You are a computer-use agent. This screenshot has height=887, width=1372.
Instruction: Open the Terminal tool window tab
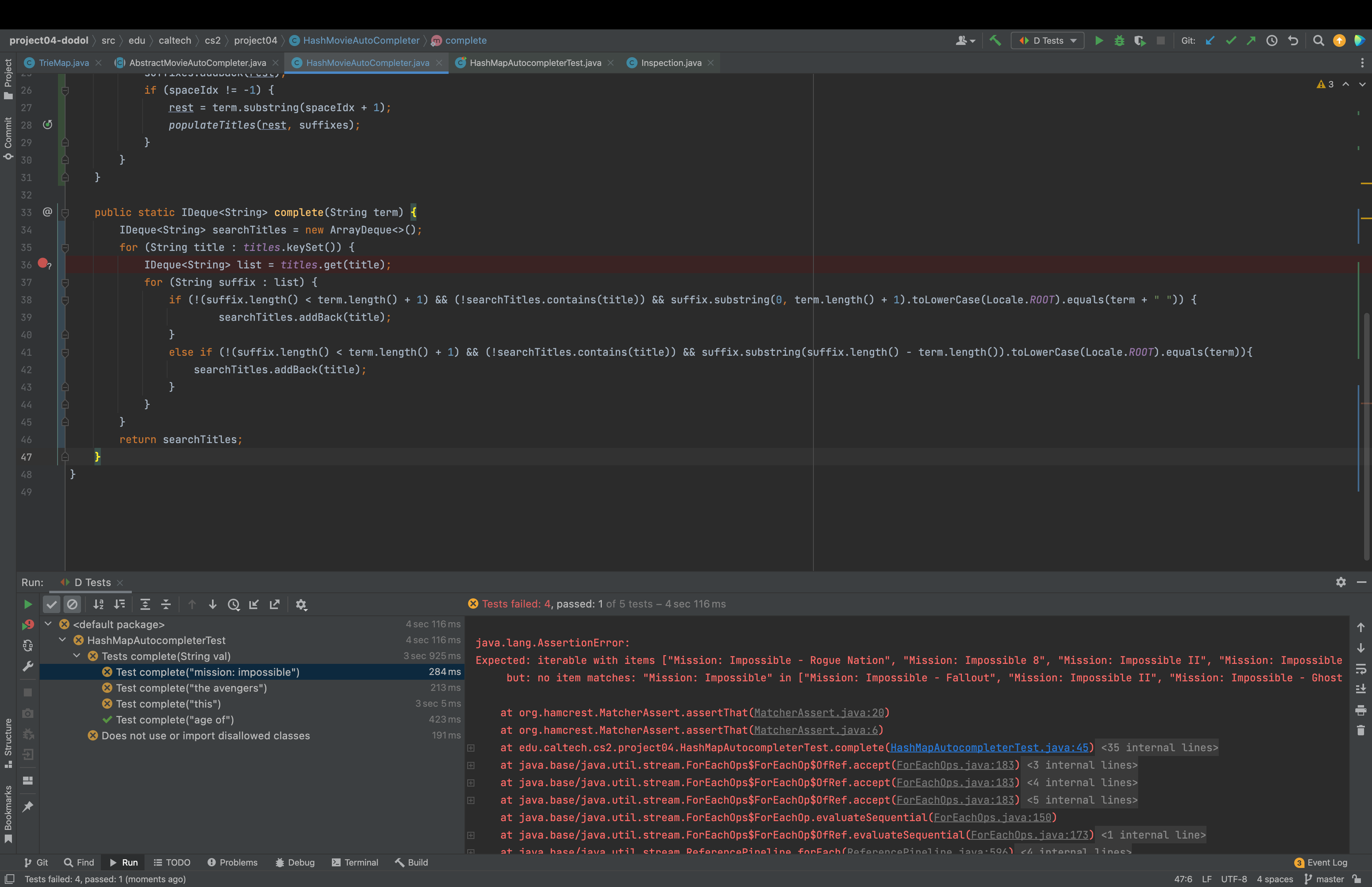pyautogui.click(x=355, y=862)
